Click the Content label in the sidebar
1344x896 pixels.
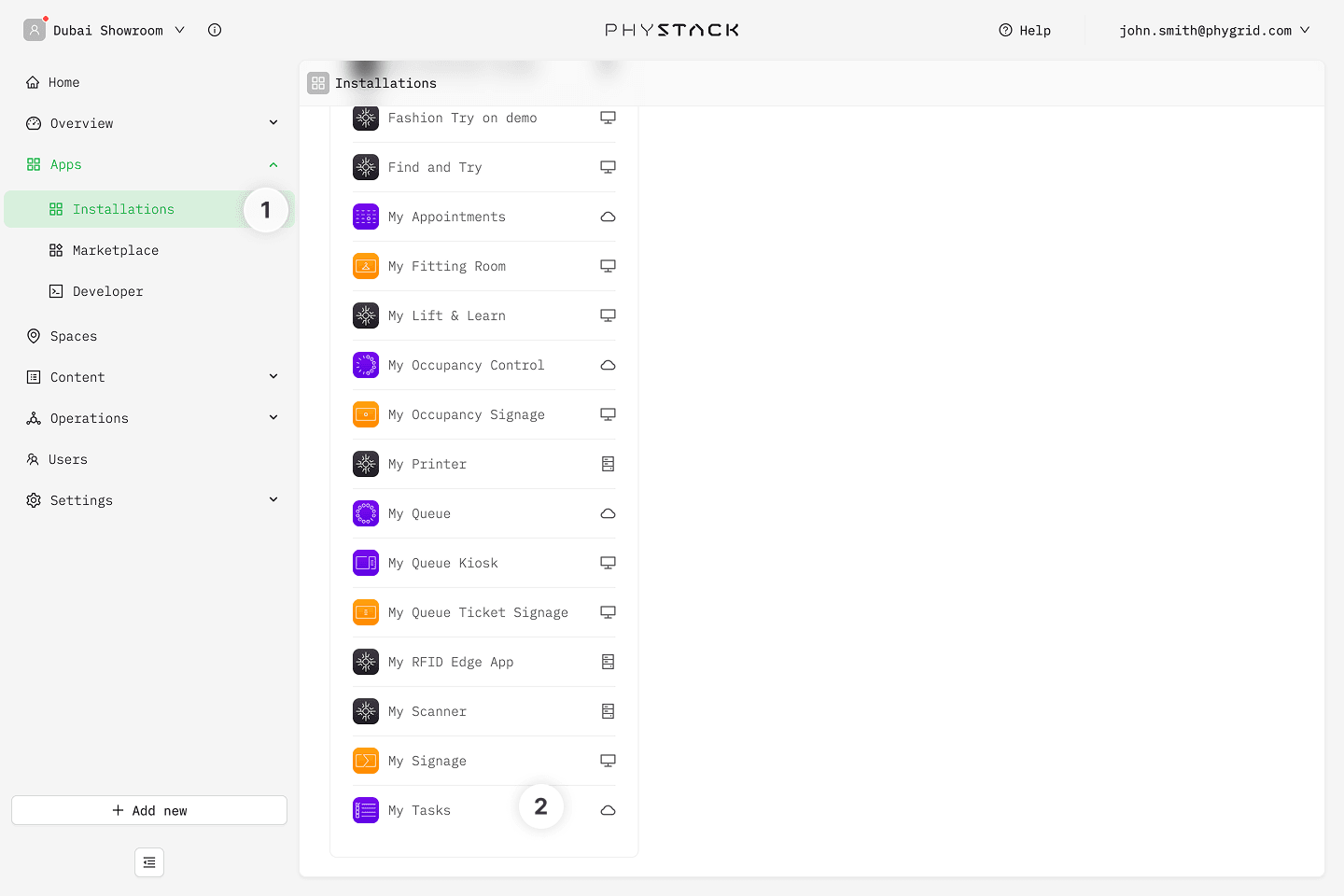coord(77,377)
